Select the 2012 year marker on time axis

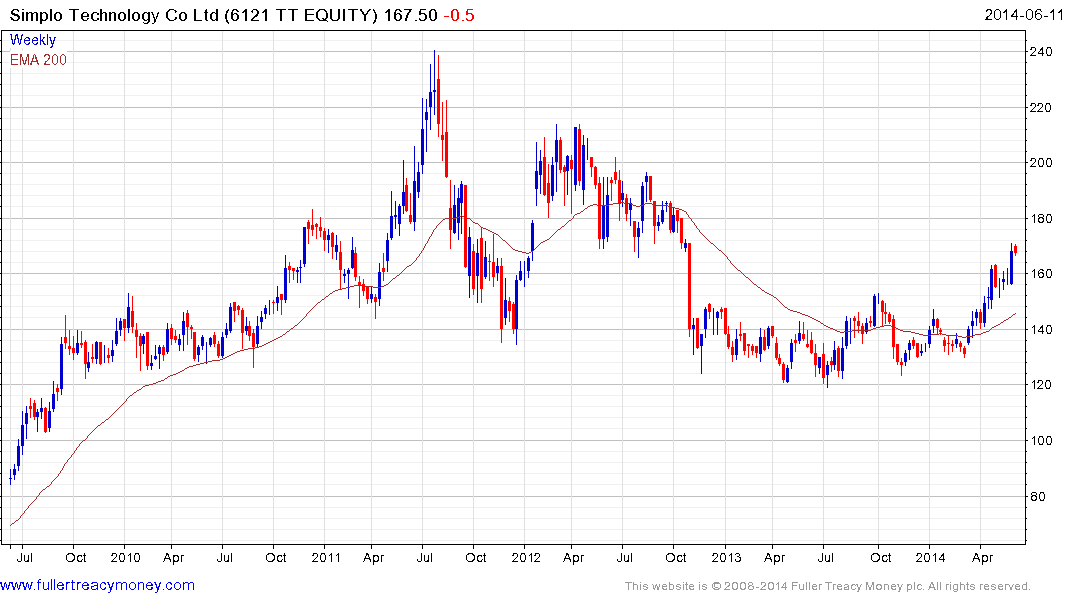(526, 557)
